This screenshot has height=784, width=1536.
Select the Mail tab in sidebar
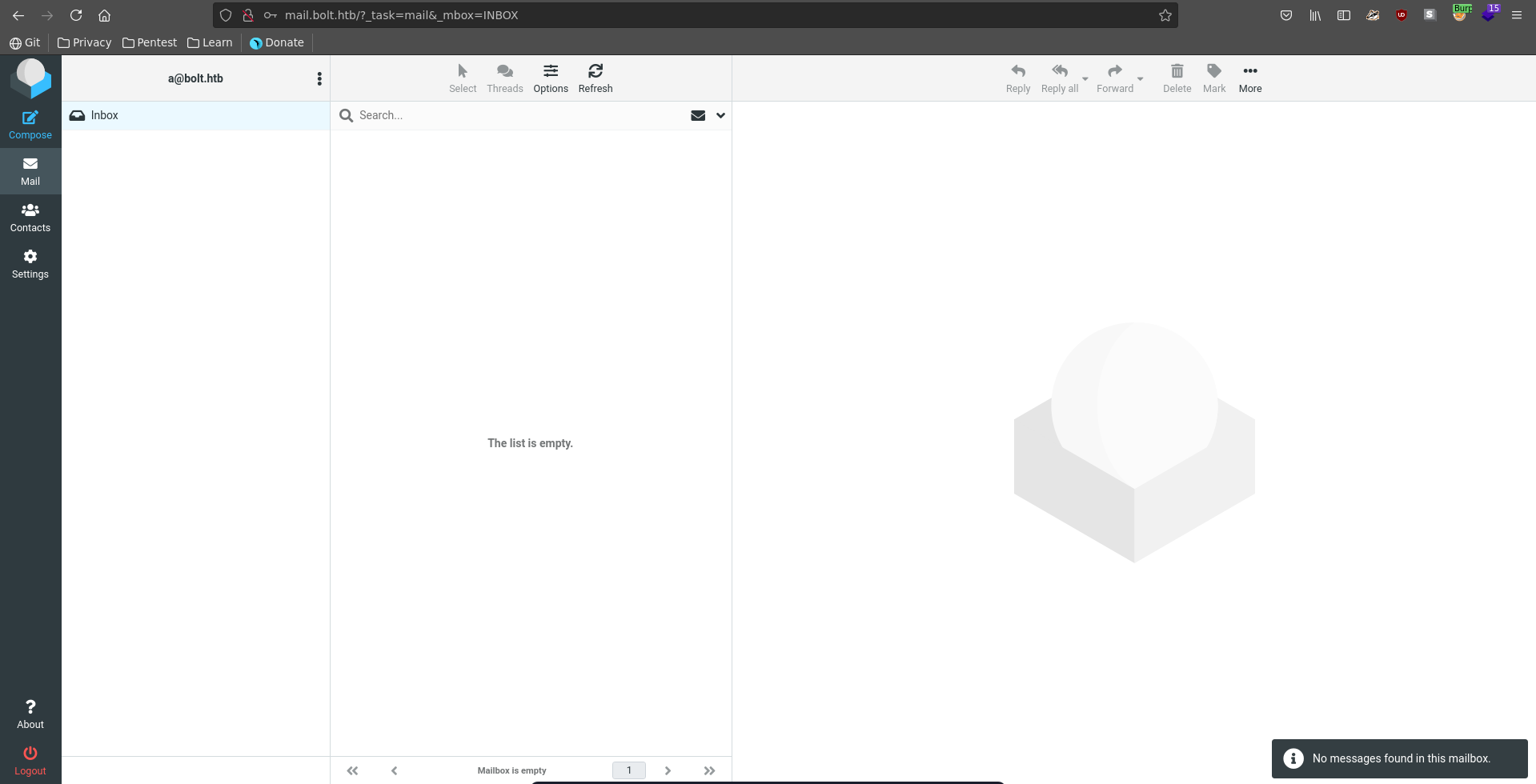coord(30,171)
